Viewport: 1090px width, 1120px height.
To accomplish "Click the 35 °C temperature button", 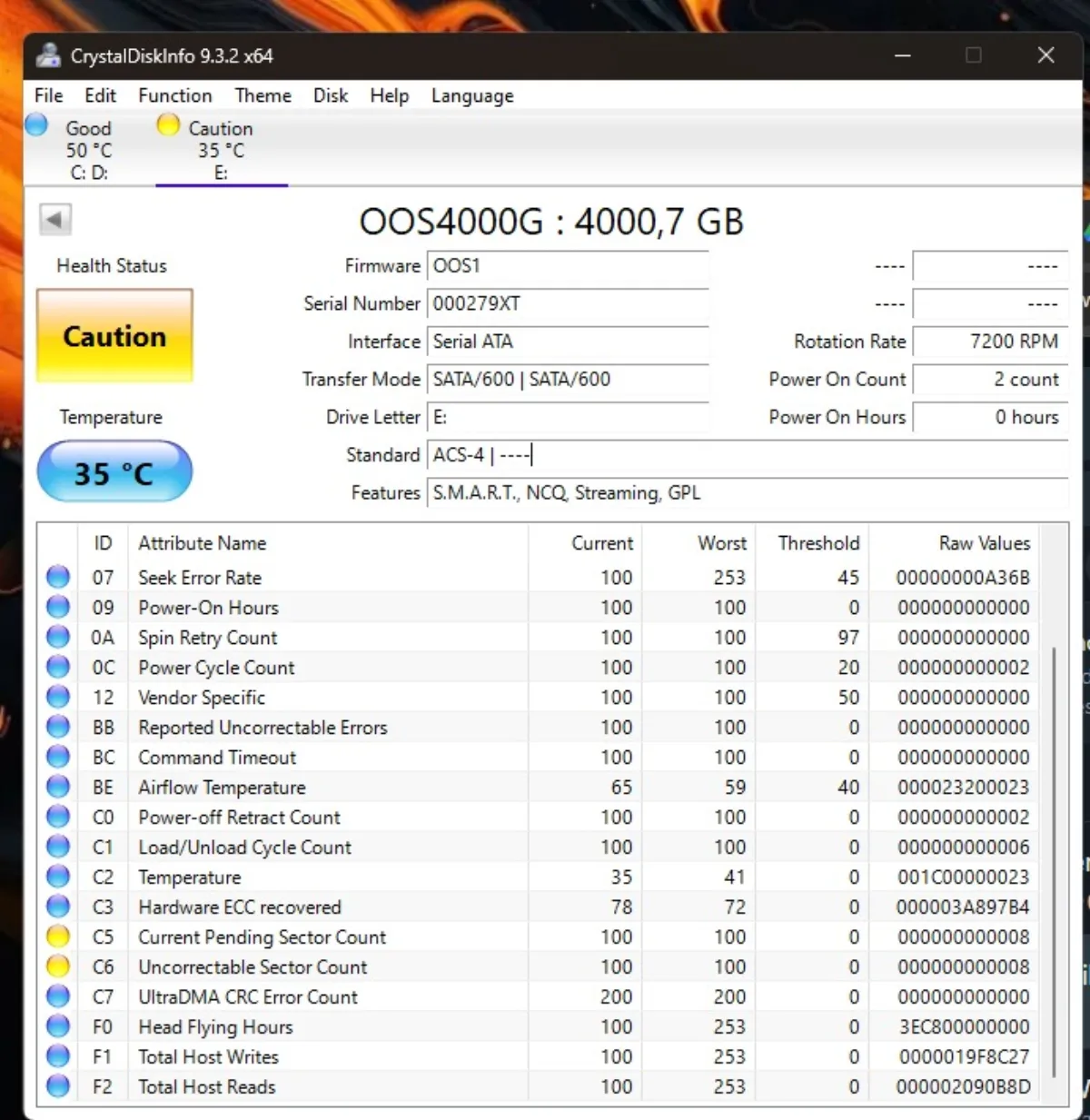I will coord(114,471).
